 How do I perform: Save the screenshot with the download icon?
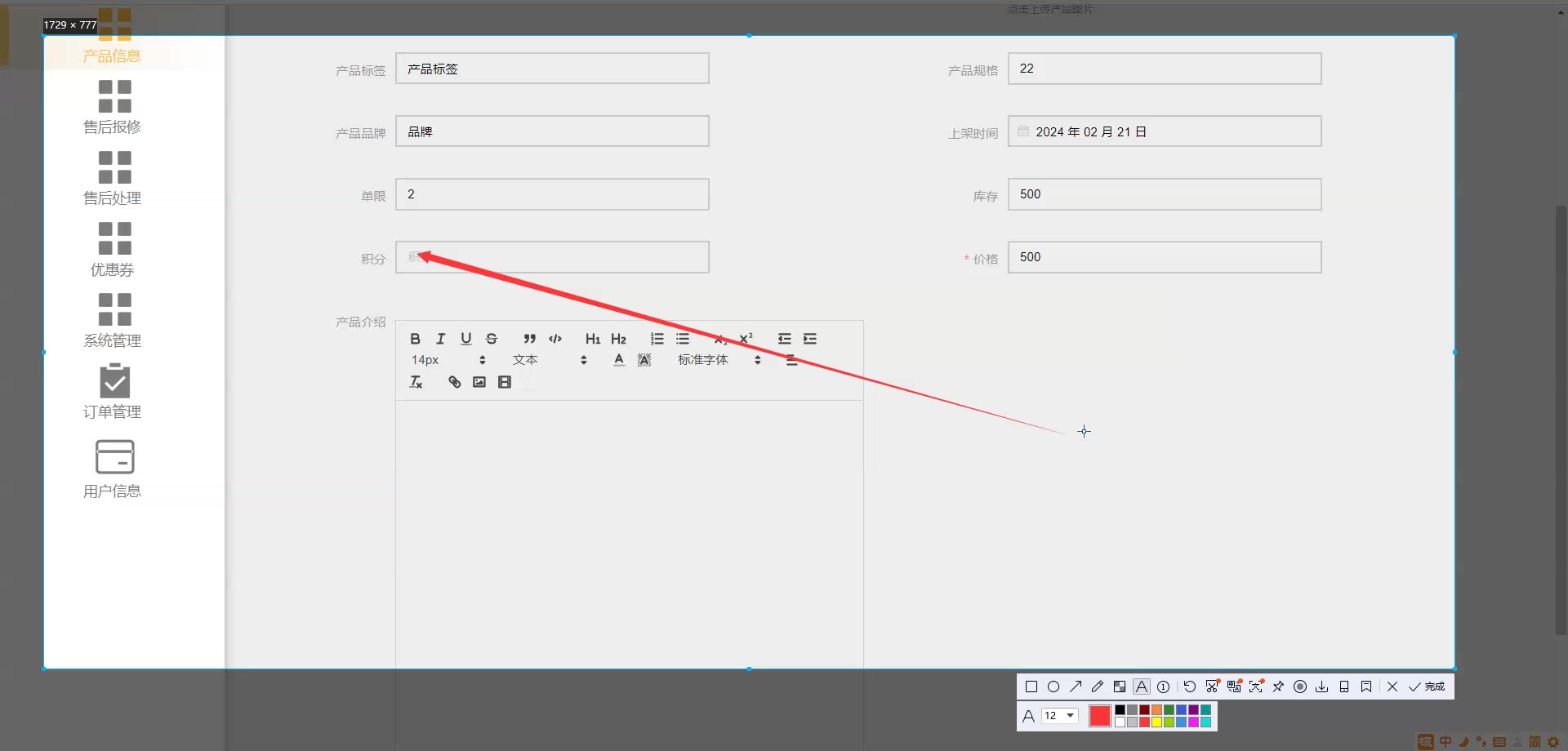click(x=1321, y=687)
